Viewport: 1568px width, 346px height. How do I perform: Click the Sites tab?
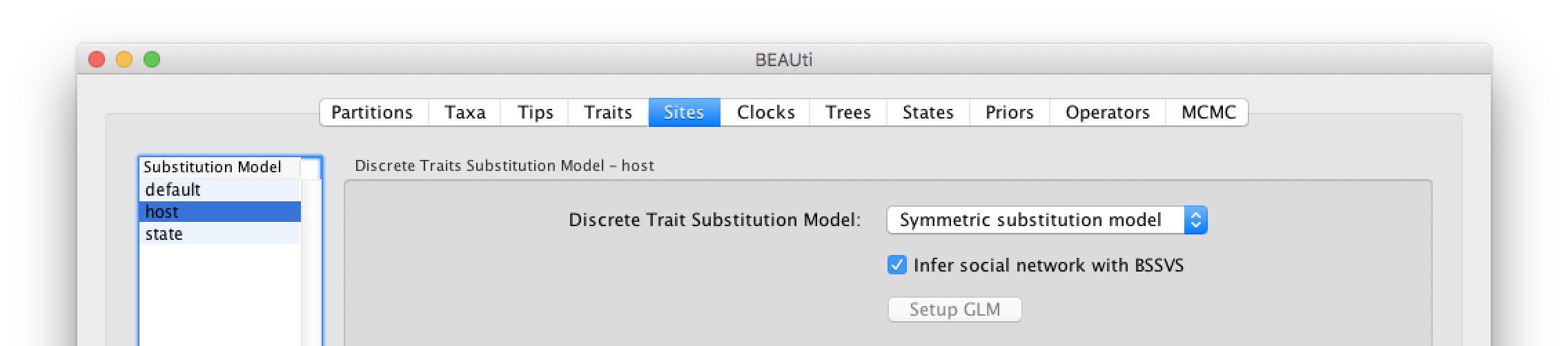click(684, 112)
